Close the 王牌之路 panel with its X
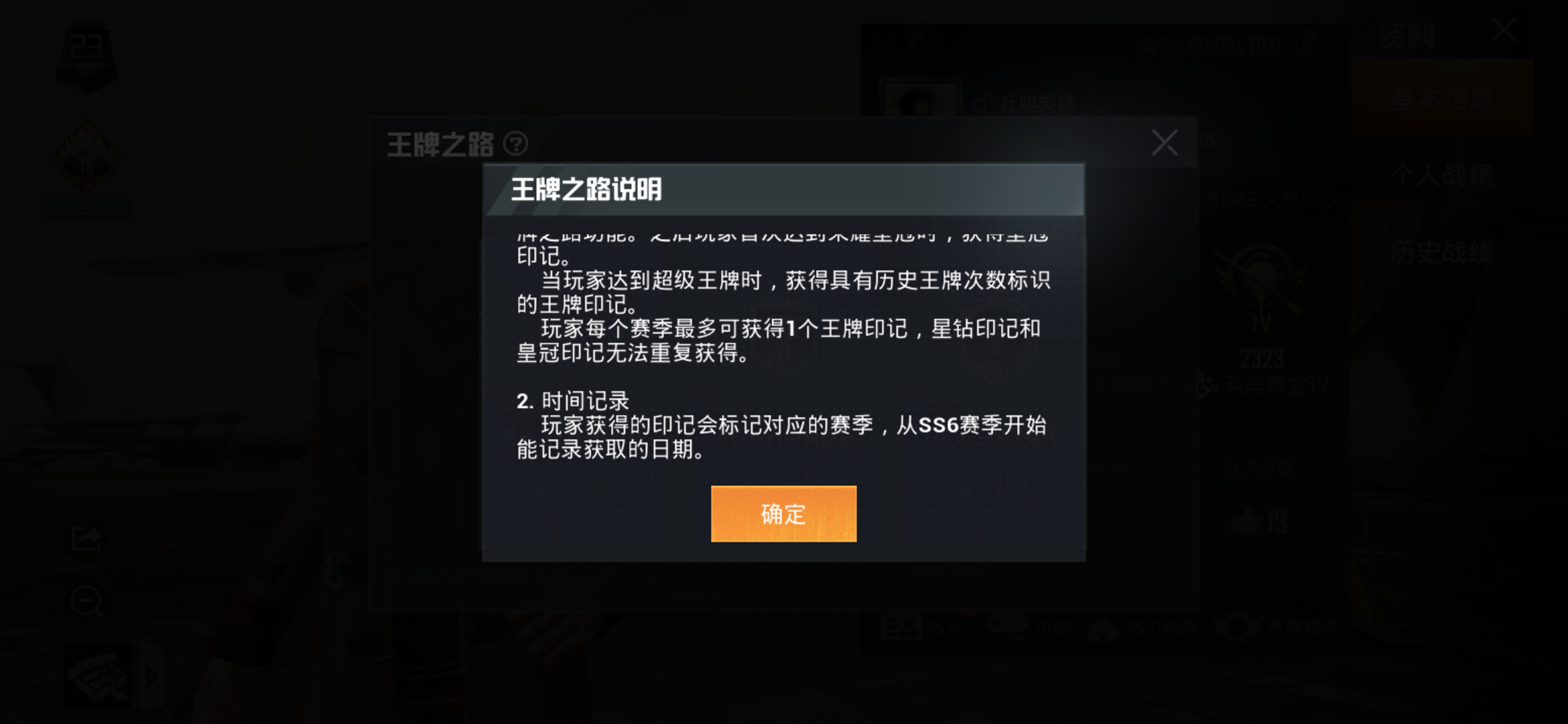The height and width of the screenshot is (724, 1568). coord(1165,143)
